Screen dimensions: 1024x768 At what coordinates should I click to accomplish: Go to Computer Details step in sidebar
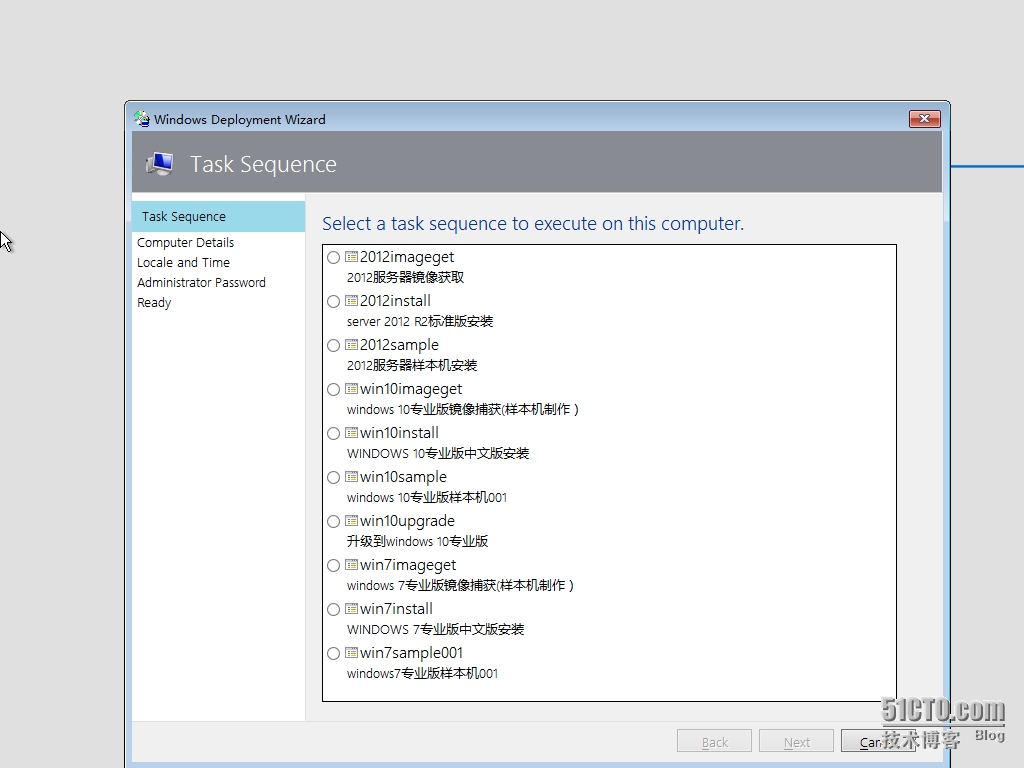point(185,242)
